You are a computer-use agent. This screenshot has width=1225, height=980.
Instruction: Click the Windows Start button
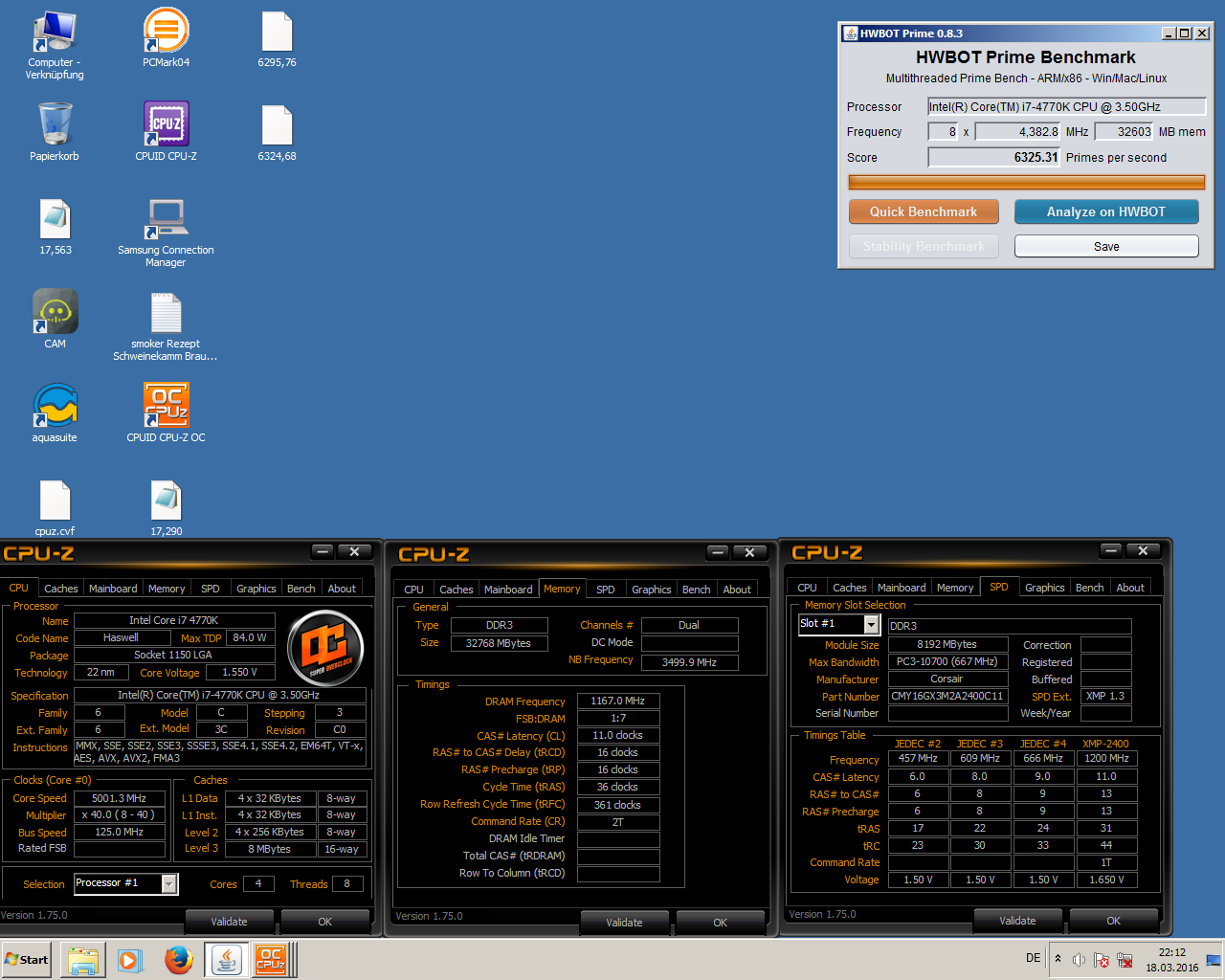pyautogui.click(x=27, y=959)
